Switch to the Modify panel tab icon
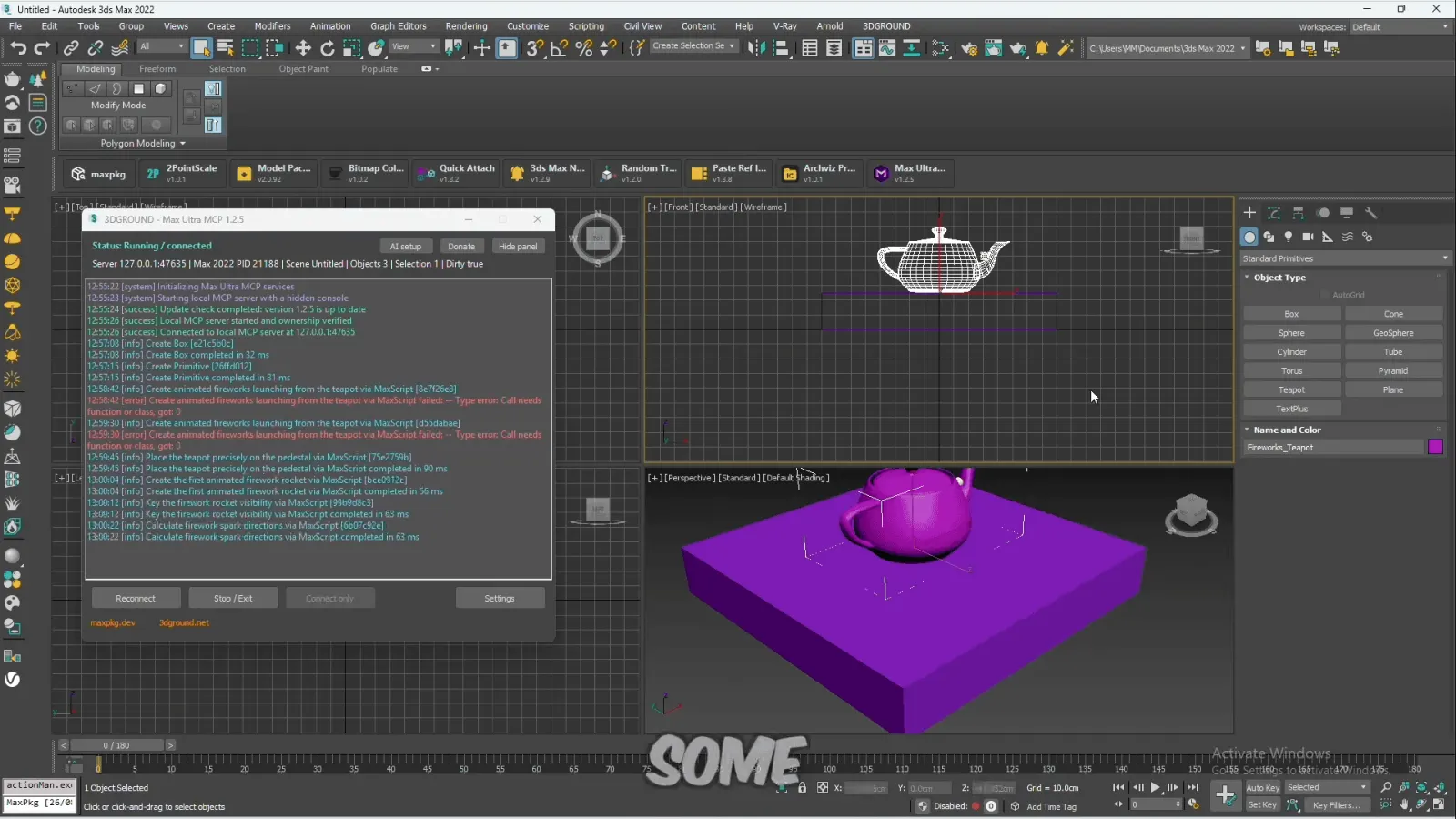 pos(1274,213)
